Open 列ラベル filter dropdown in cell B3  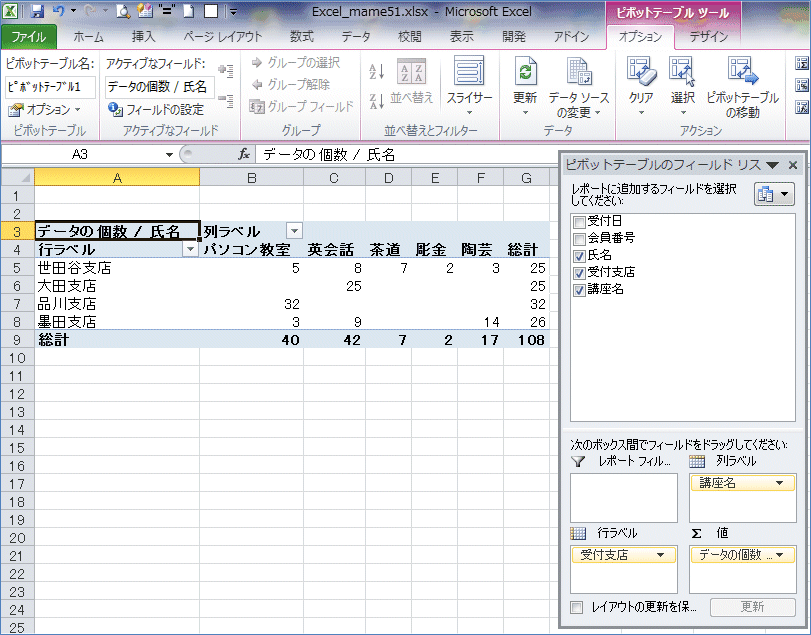tap(293, 232)
